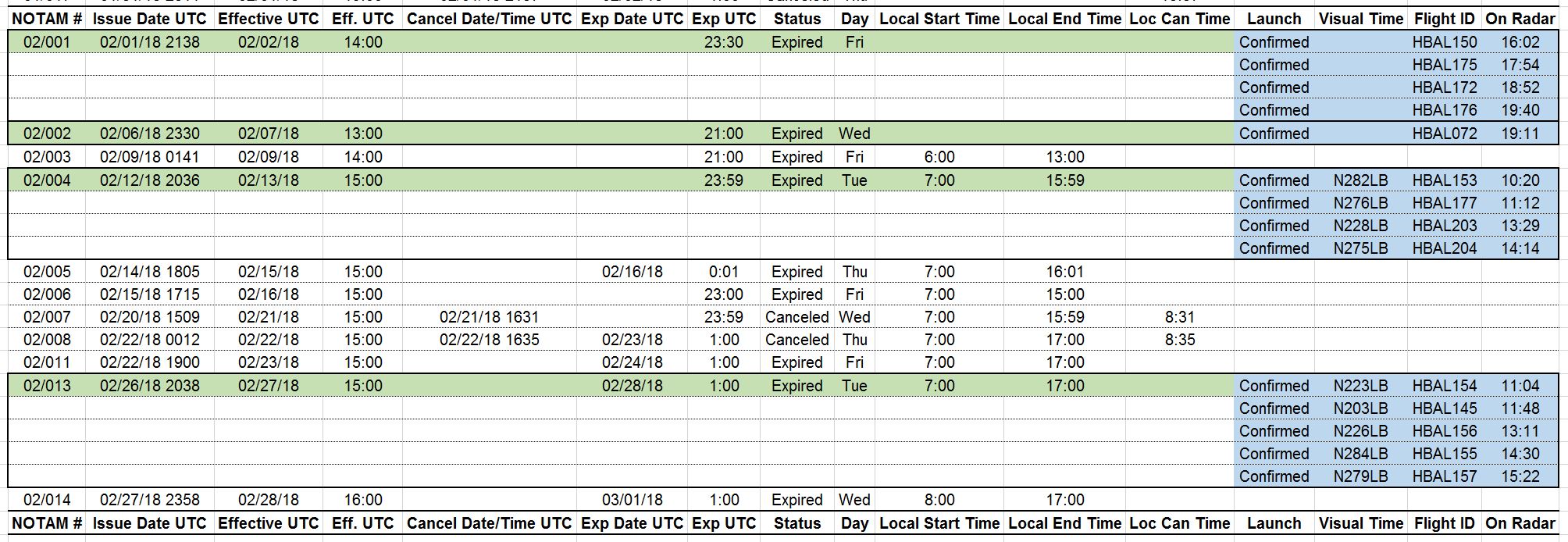Click the NOTAM 02/014 cell
Screen dimensions: 1568x542
pyautogui.click(x=47, y=500)
